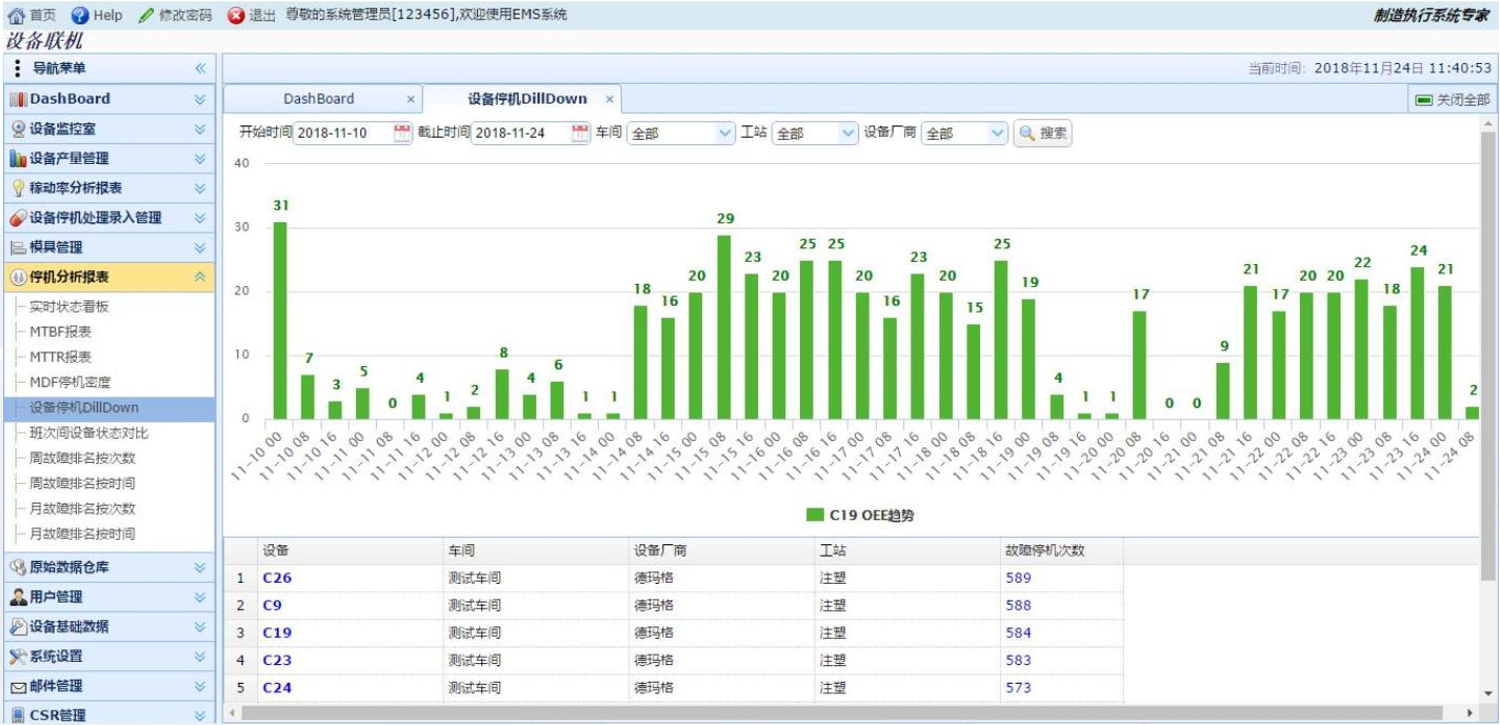Click the 设备基础数据 icon
The image size is (1500, 725).
pyautogui.click(x=18, y=627)
